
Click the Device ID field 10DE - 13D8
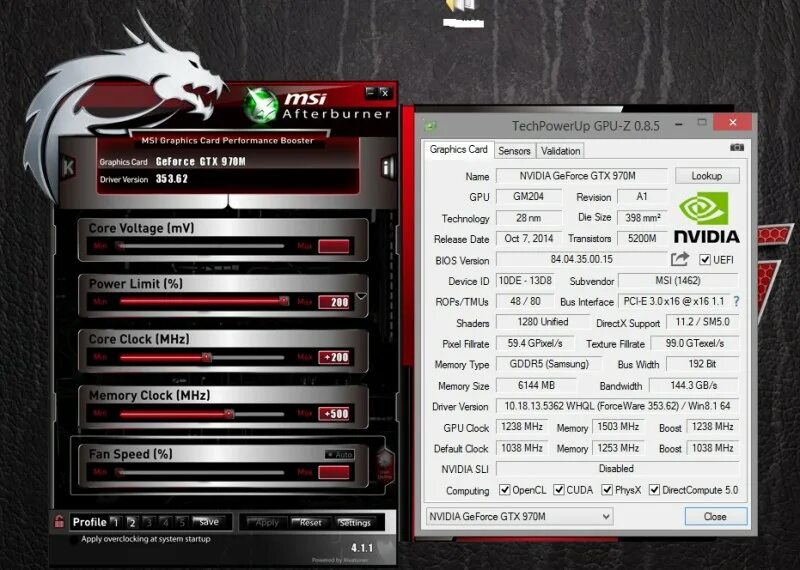pos(525,281)
